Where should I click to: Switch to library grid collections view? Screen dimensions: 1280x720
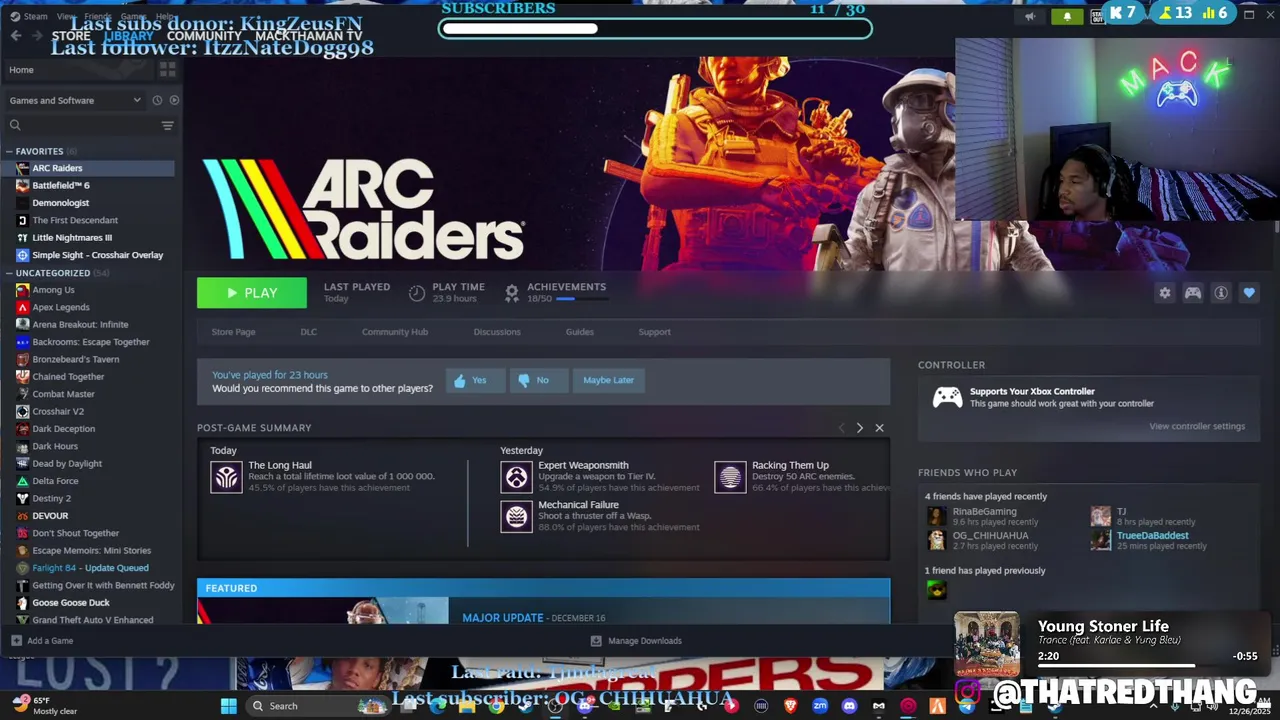[167, 69]
